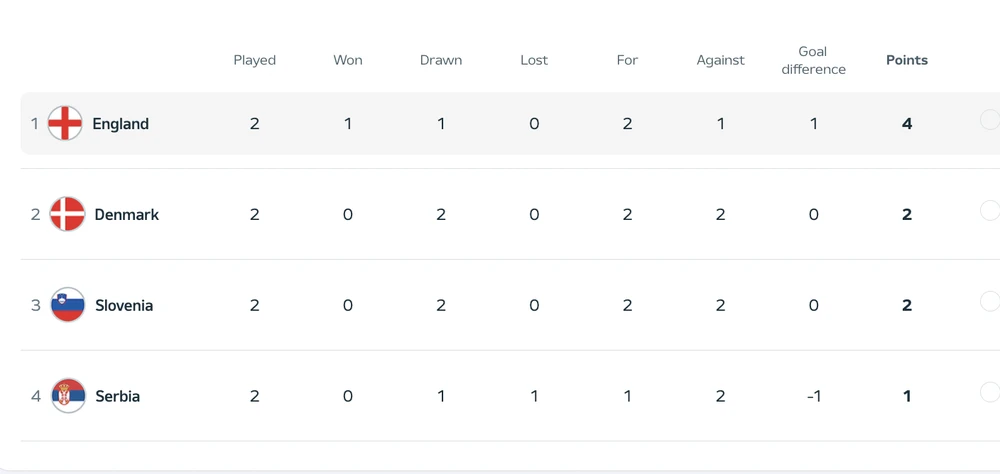Click the Points column header
This screenshot has height=474, width=1000.
coord(907,60)
